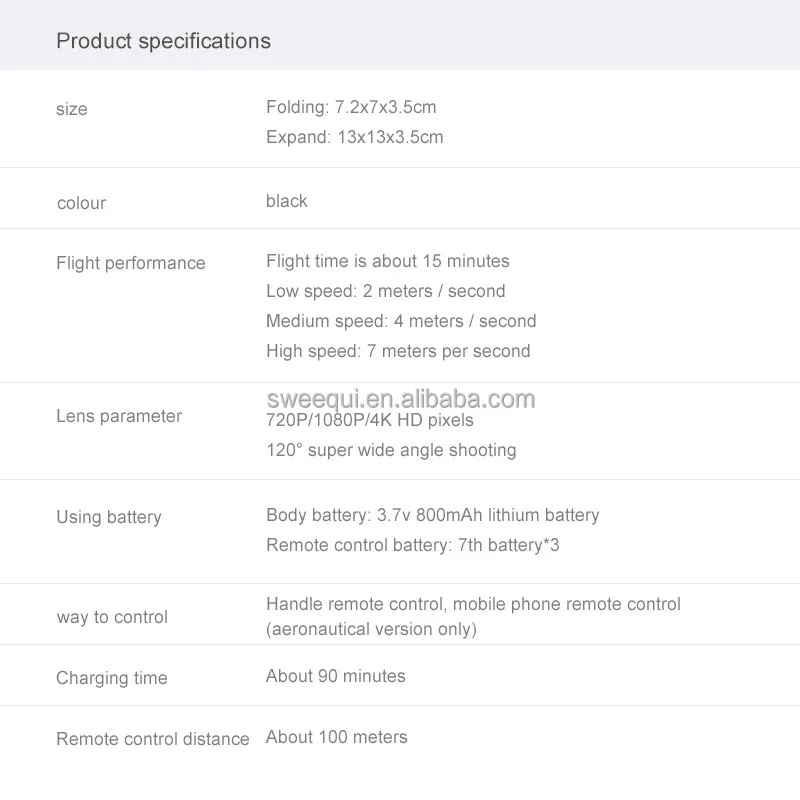This screenshot has width=800, height=800.
Task: Select the "About 100 meters" distance value
Action: (x=337, y=737)
